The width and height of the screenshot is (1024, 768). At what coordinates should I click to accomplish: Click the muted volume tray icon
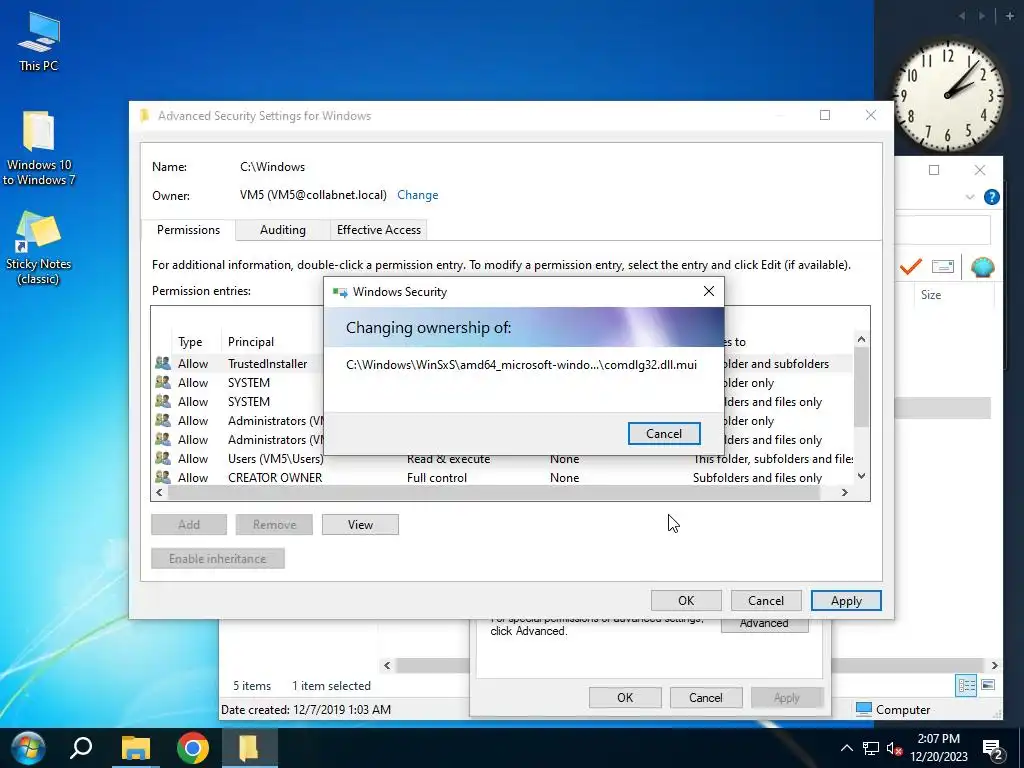[x=895, y=748]
